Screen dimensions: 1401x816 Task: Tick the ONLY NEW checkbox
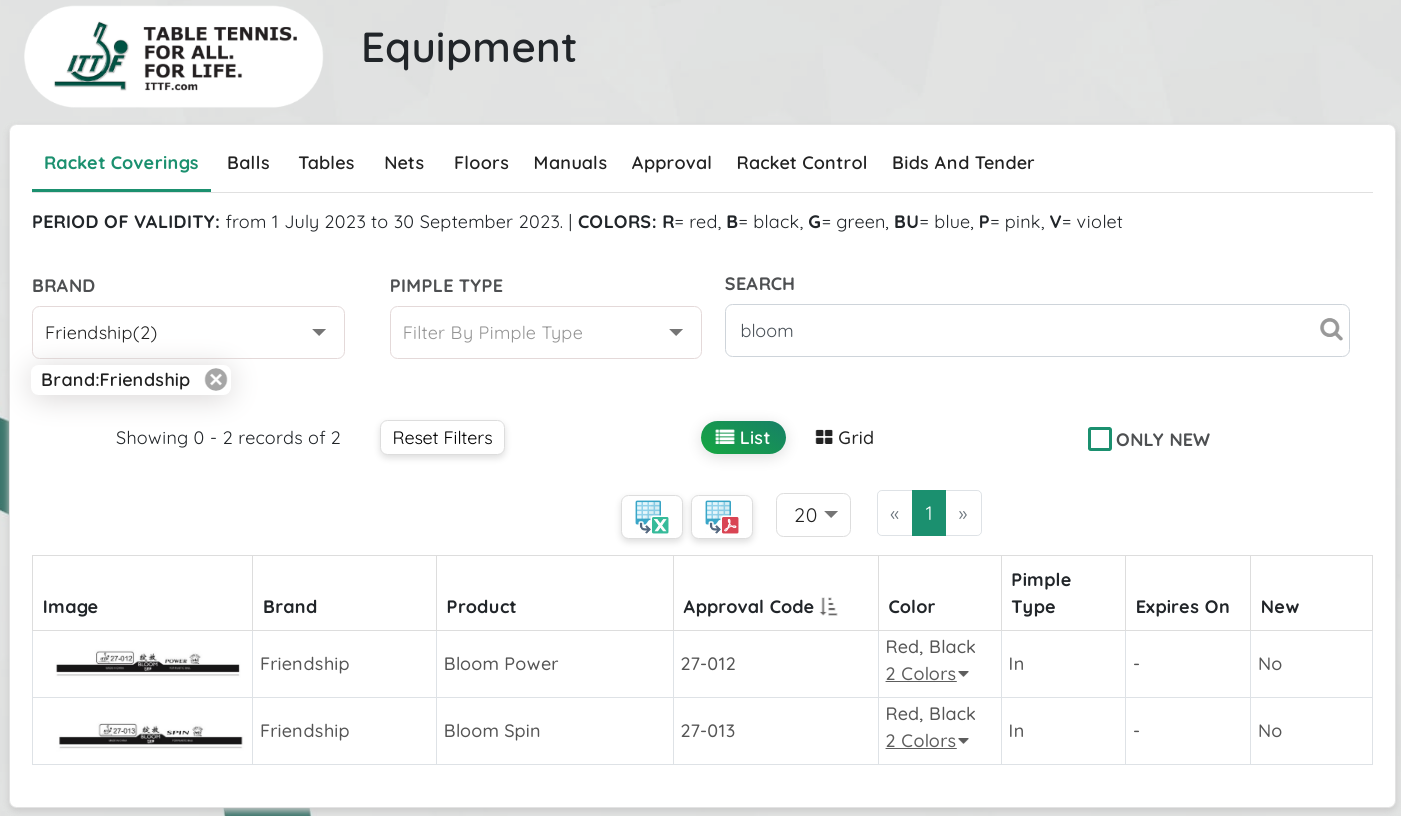tap(1099, 439)
